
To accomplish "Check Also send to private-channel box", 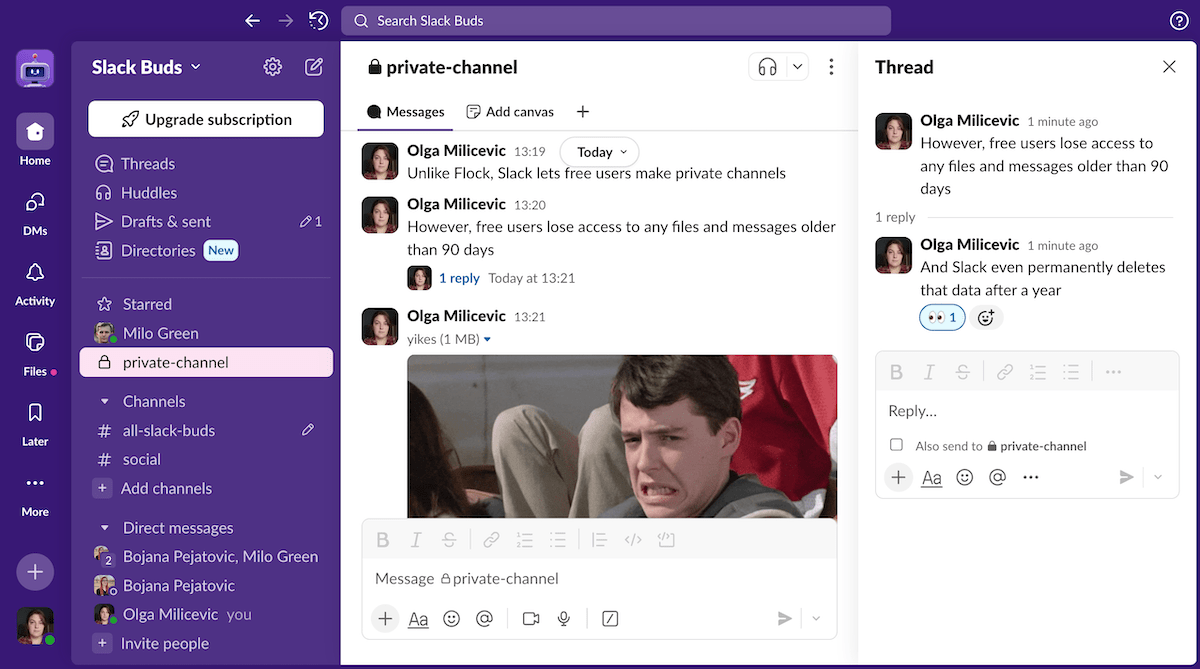I will pos(896,445).
